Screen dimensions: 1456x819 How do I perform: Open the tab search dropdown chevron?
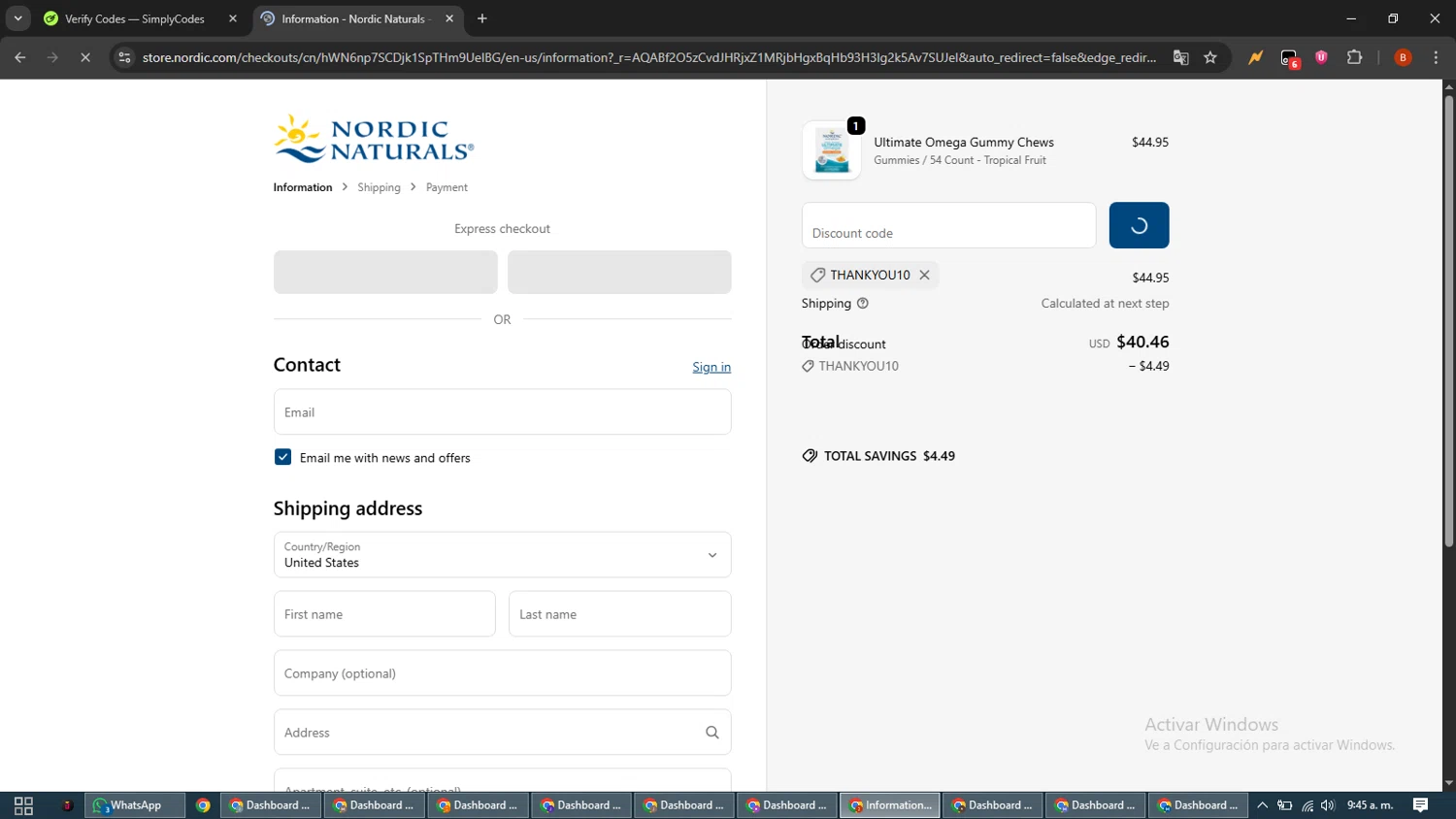pos(17,18)
